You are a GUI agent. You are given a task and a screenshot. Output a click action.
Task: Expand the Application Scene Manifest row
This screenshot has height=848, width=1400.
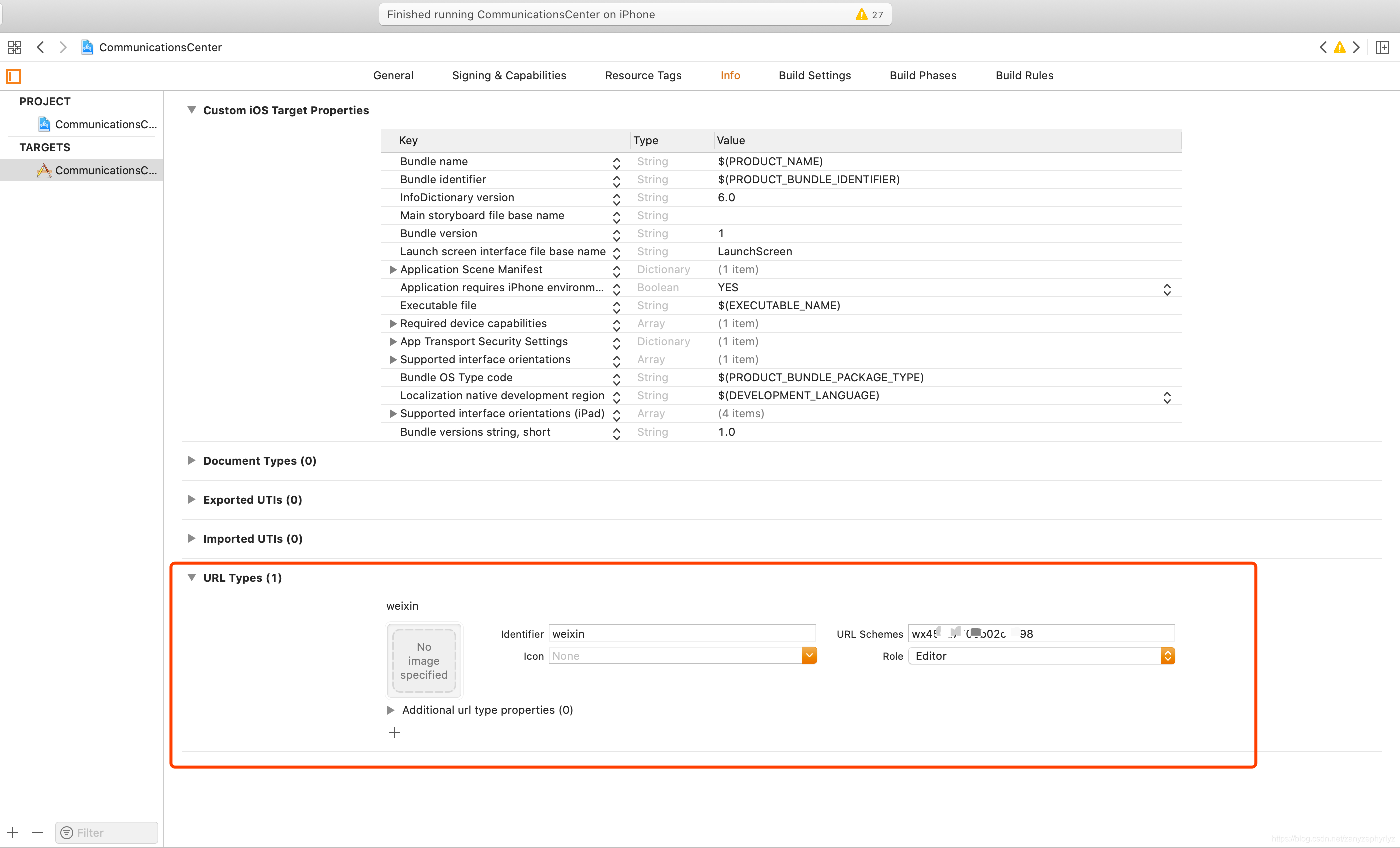pos(391,270)
